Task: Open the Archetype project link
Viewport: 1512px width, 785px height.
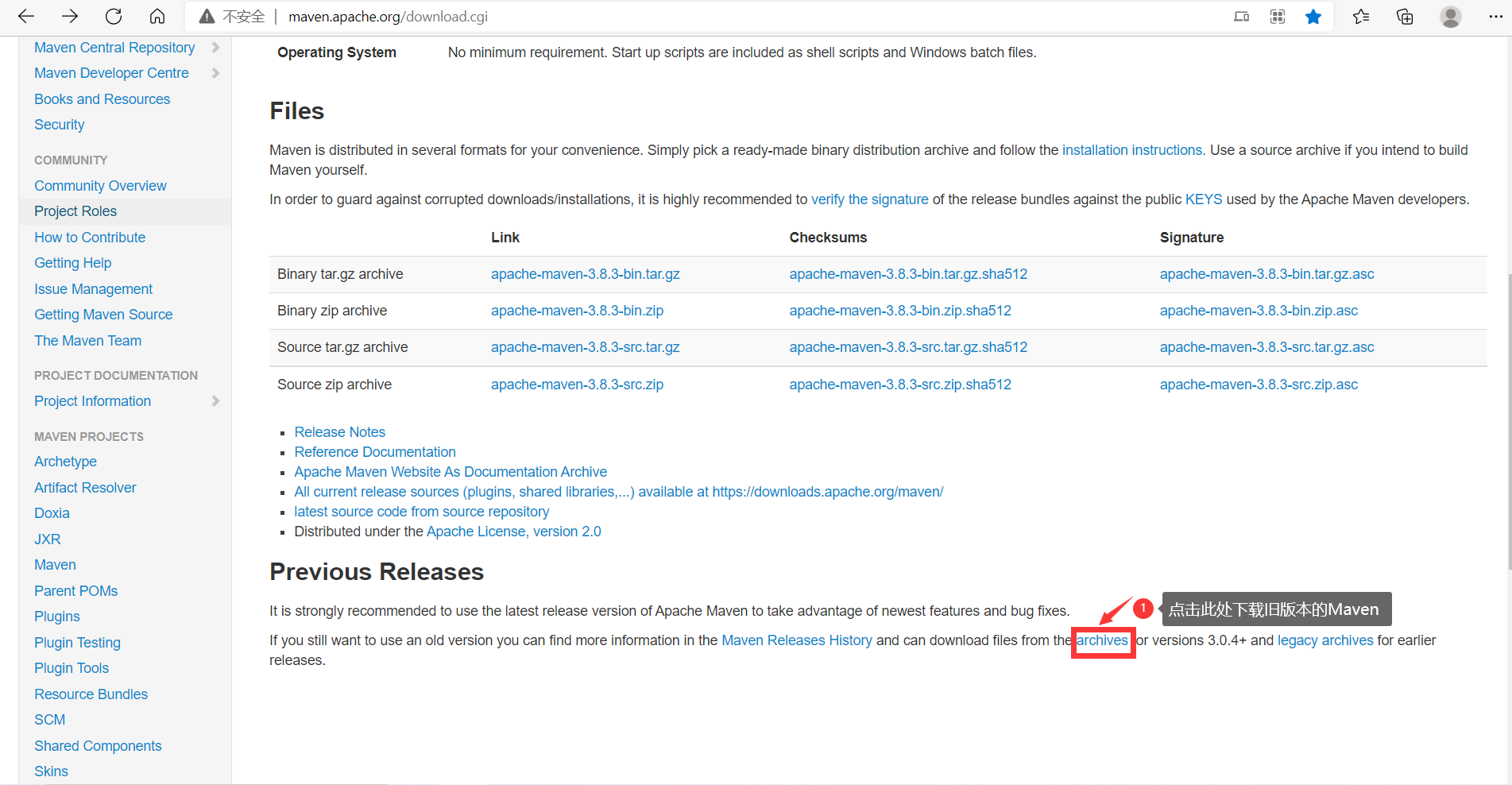Action: (65, 462)
